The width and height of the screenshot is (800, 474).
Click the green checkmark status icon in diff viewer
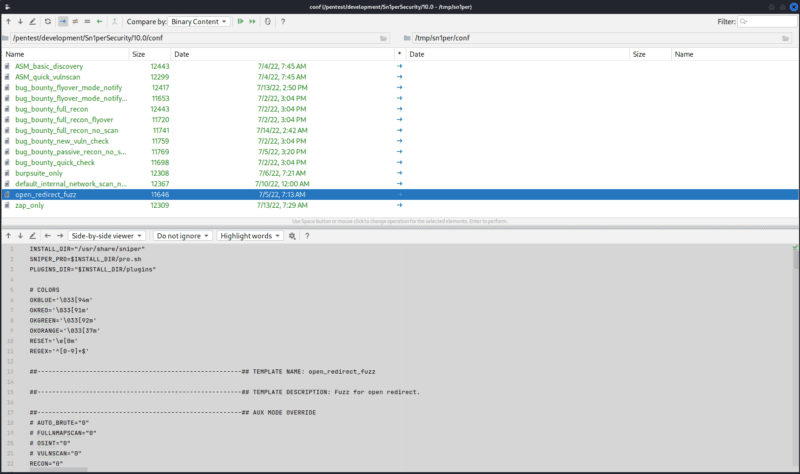click(x=795, y=248)
